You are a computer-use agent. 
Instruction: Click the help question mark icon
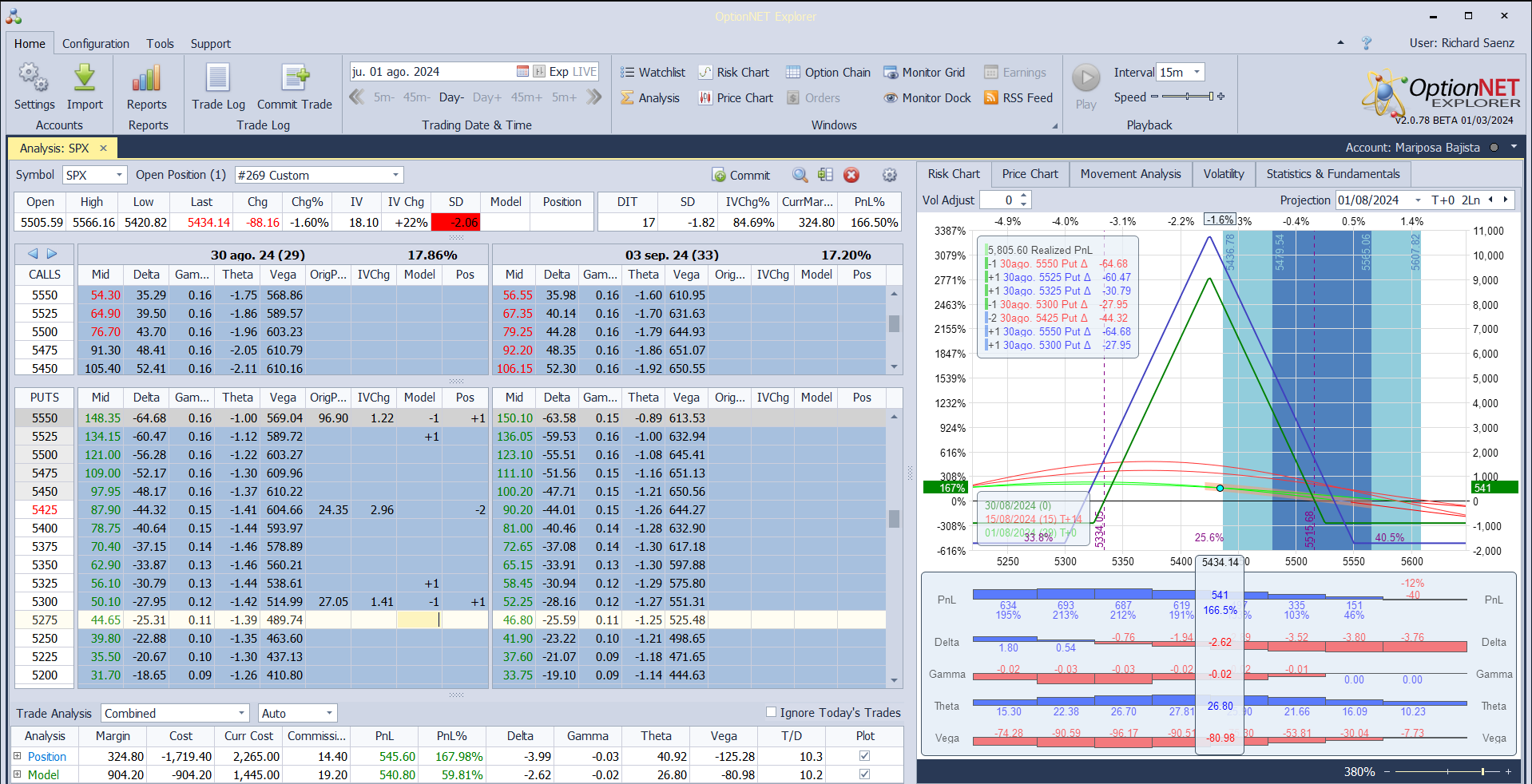1367,43
